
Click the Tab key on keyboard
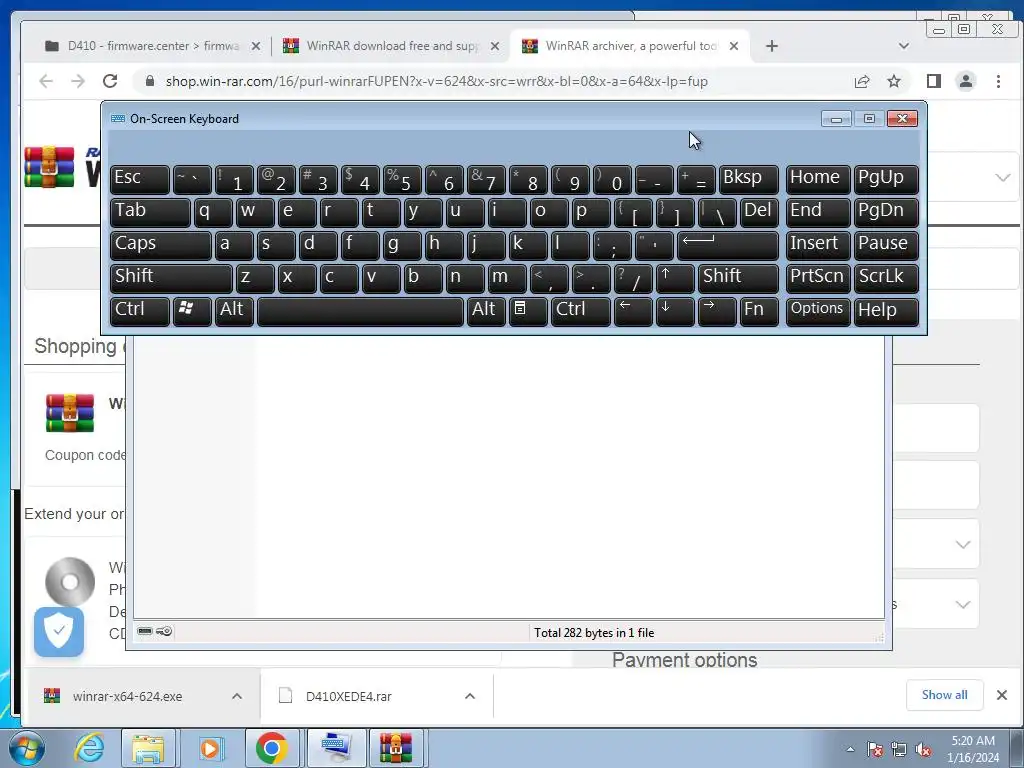click(150, 213)
